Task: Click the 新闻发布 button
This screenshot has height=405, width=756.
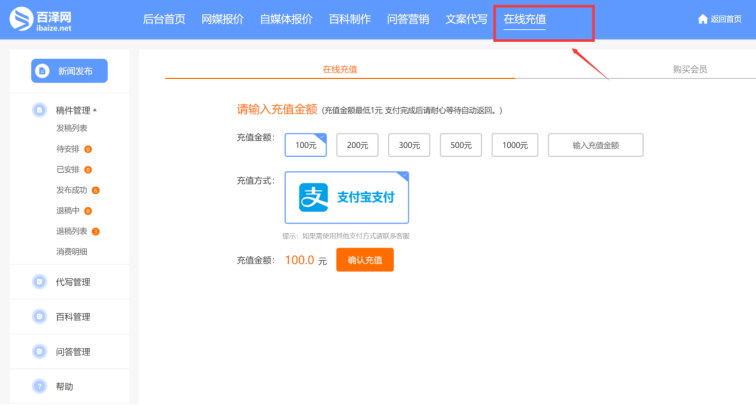Action: pyautogui.click(x=69, y=71)
